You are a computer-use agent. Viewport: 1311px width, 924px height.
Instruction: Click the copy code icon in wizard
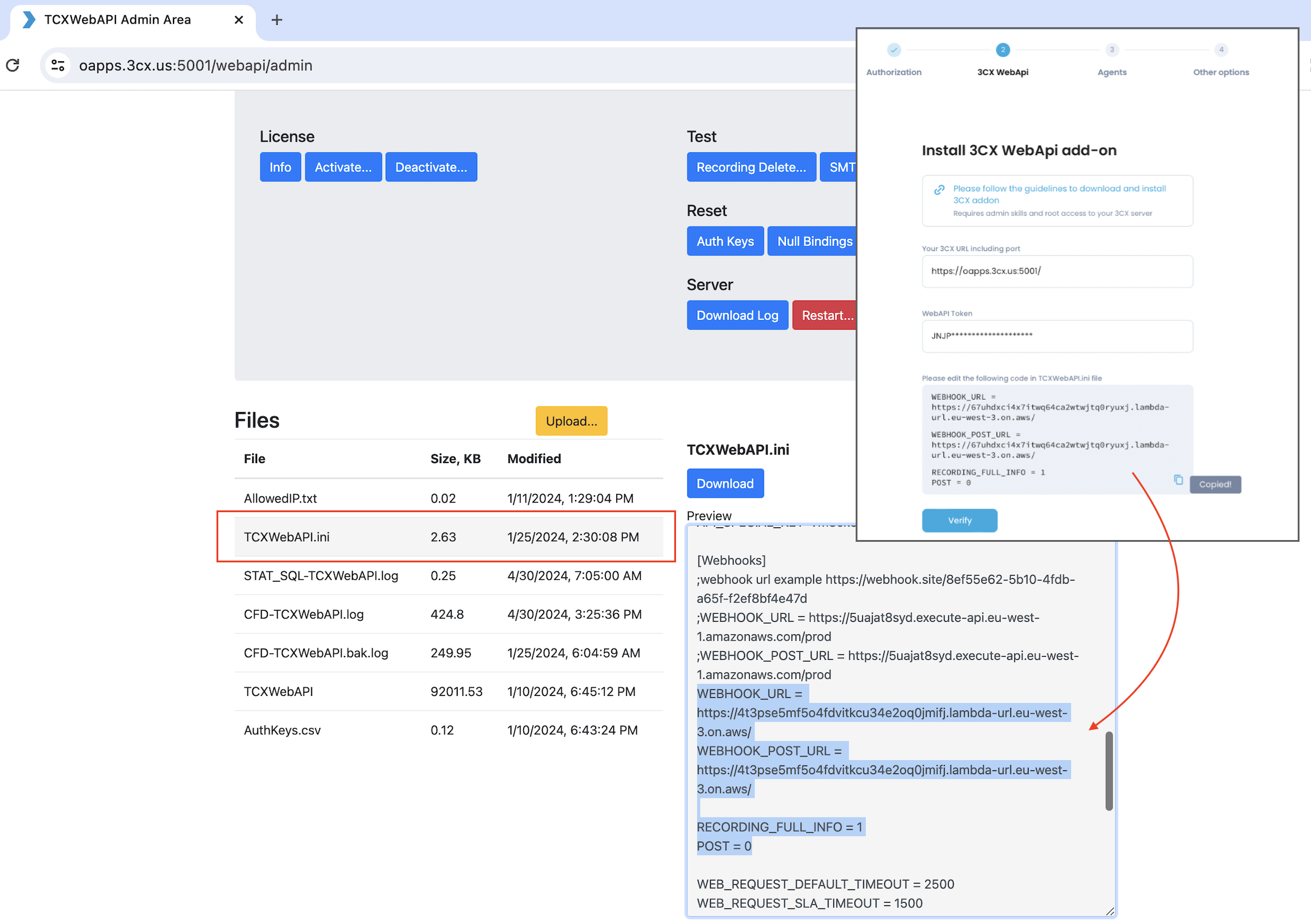pos(1178,480)
